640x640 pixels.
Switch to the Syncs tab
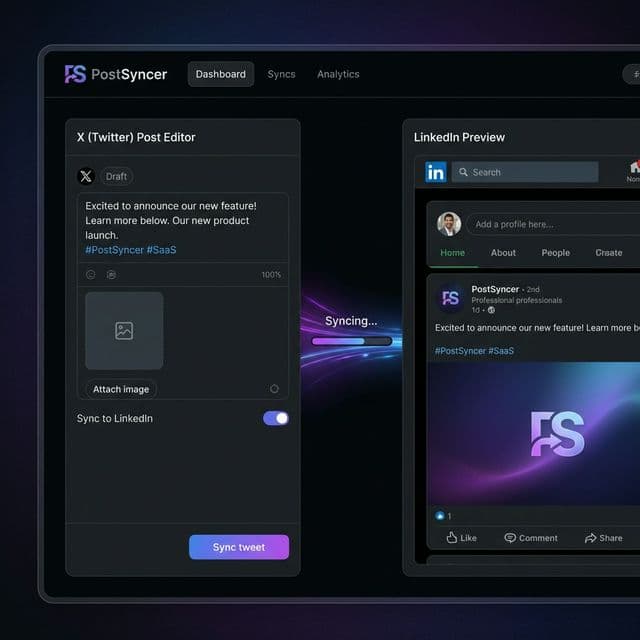pos(281,74)
